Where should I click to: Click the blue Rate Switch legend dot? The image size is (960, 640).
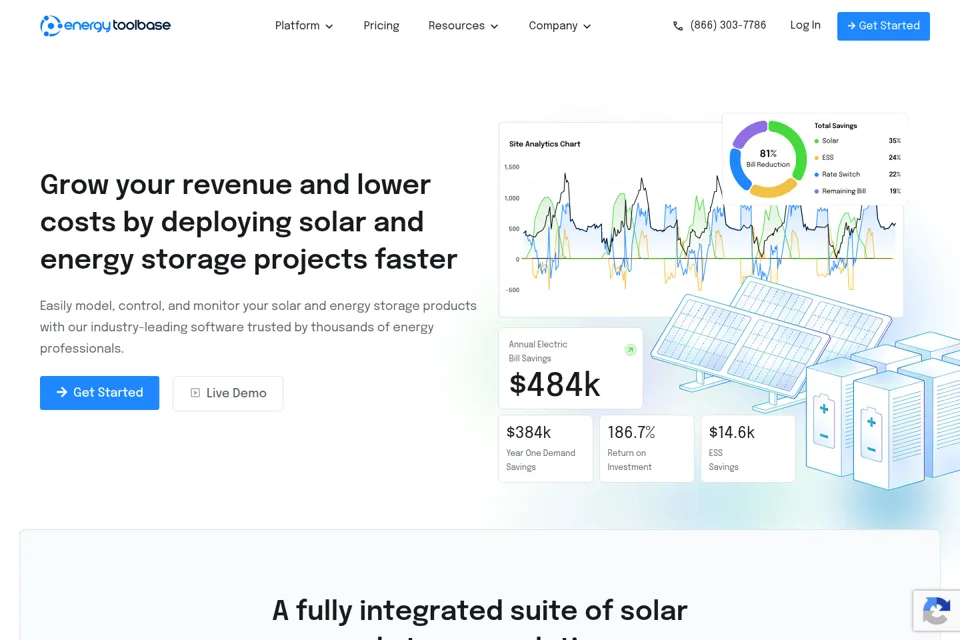816,175
